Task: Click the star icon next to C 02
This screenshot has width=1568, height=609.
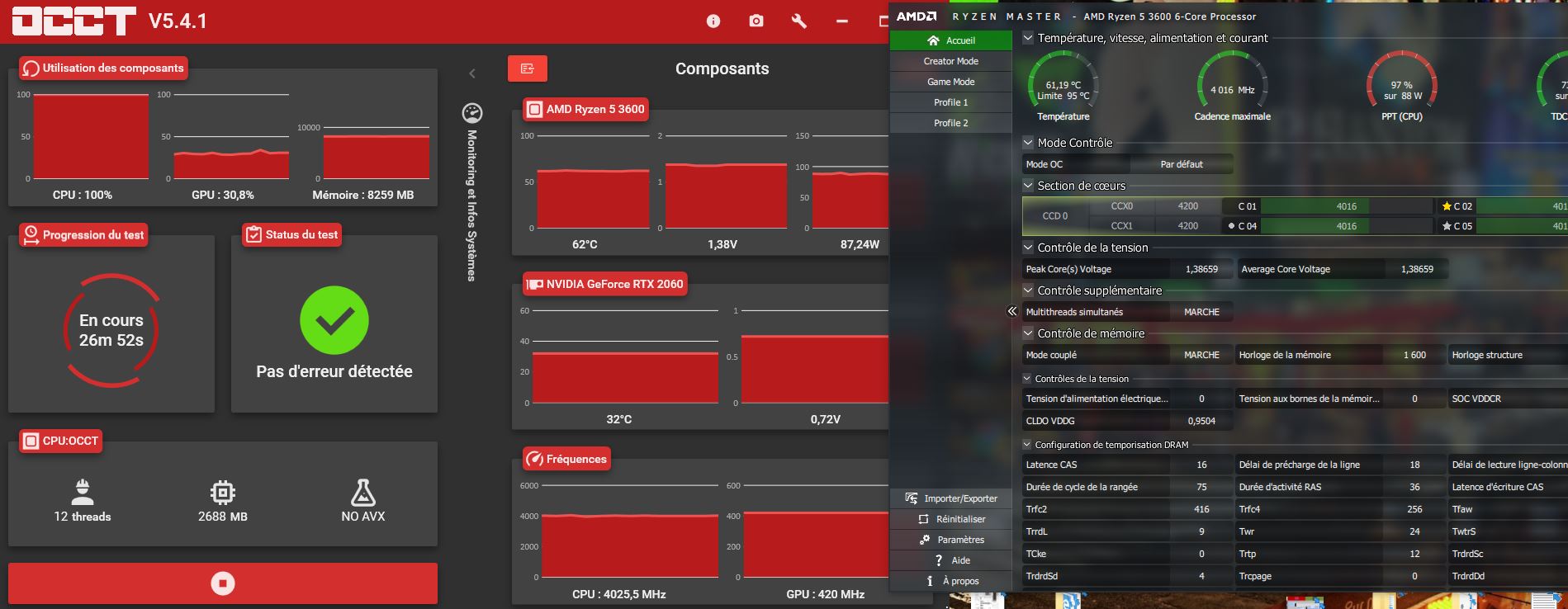Action: 1447,206
